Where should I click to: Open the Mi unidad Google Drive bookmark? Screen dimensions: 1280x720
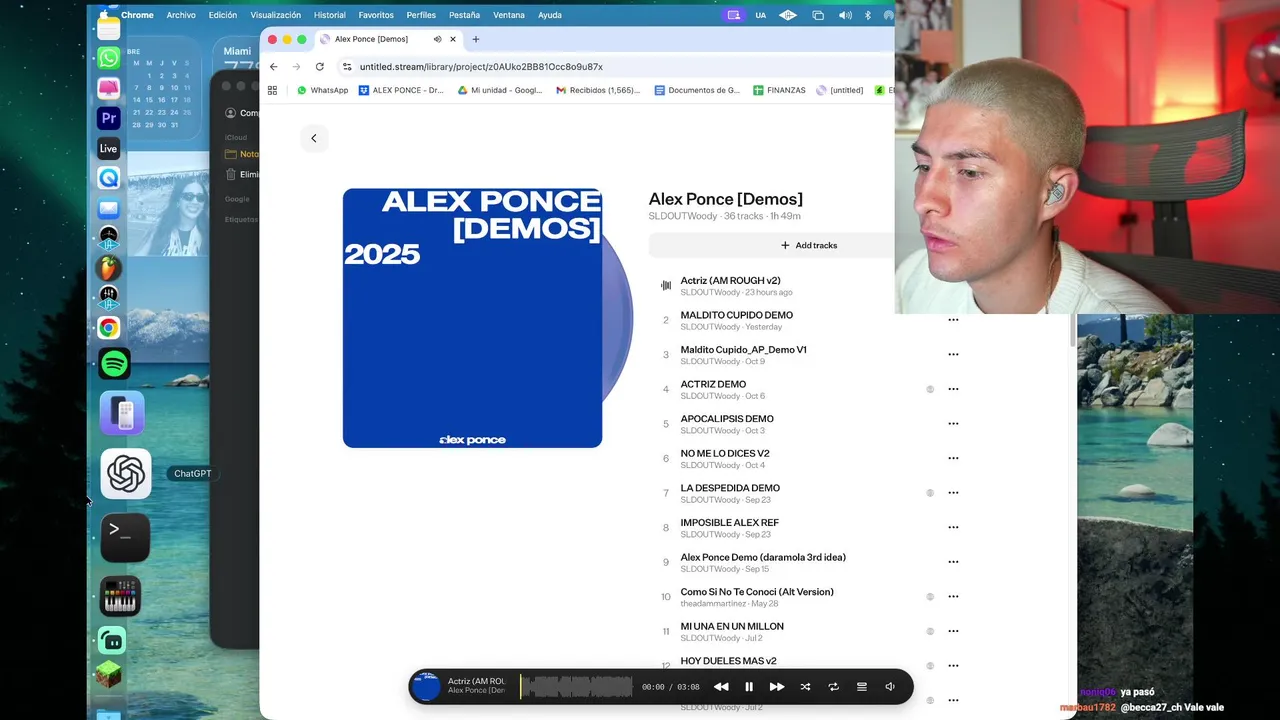pyautogui.click(x=500, y=90)
